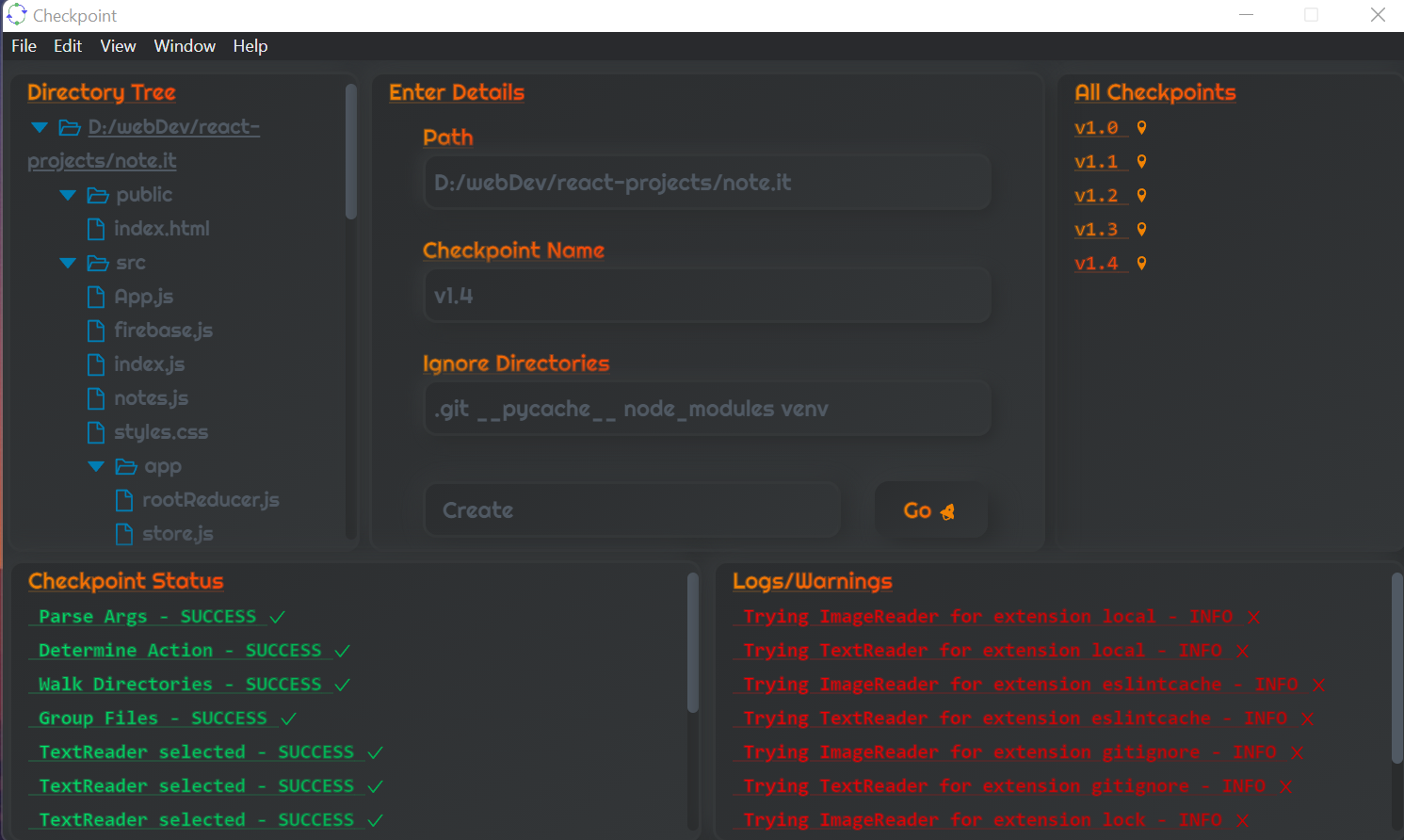This screenshot has height=840, width=1404.
Task: Click the Checkpoint Status scrollbar thumb
Action: (693, 642)
